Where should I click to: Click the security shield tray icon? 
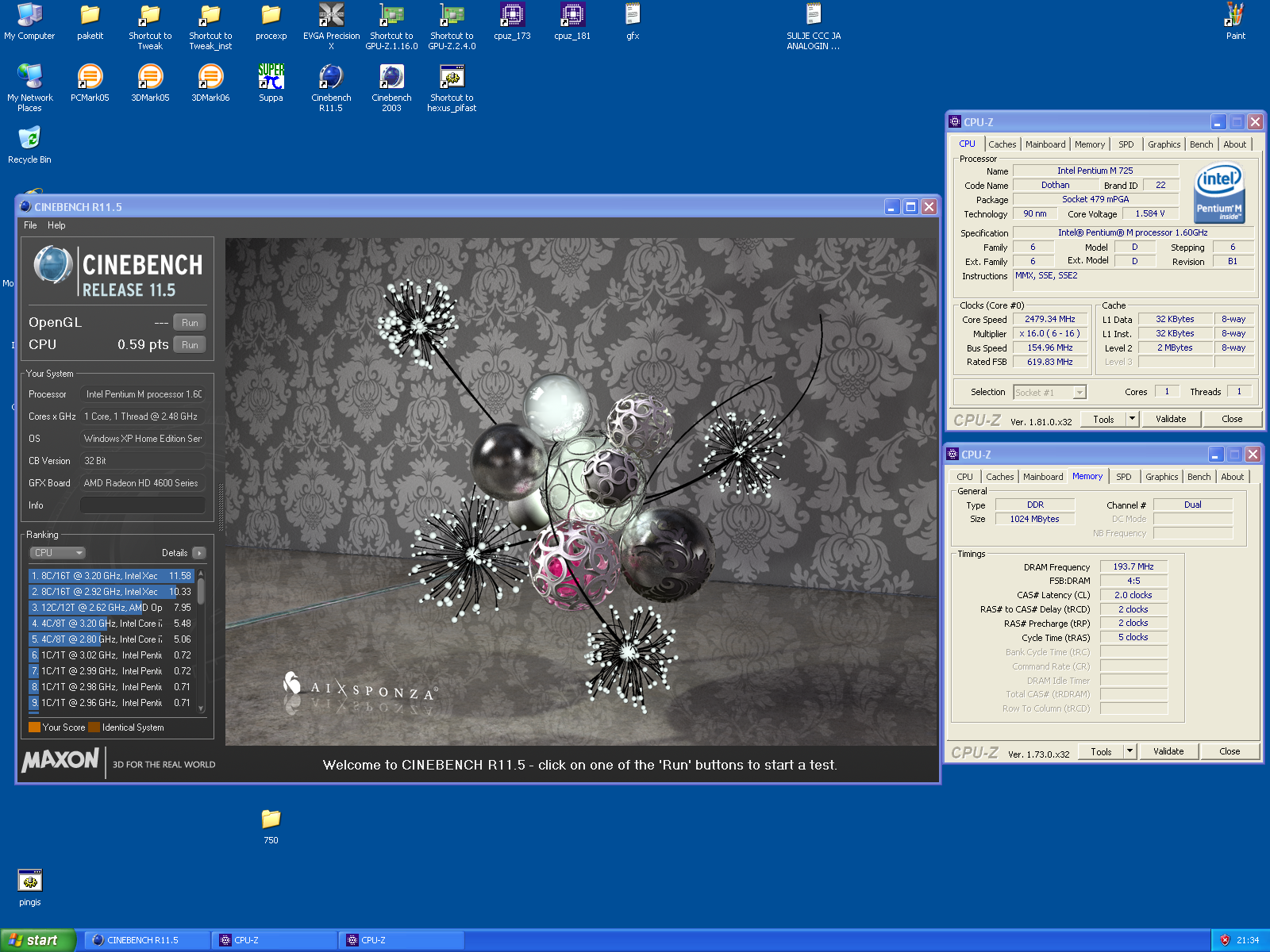point(1225,940)
